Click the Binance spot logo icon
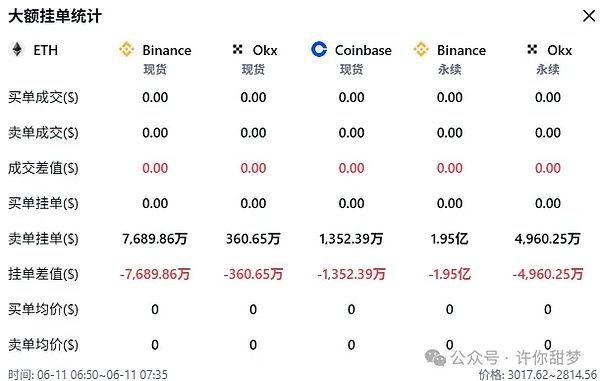The width and height of the screenshot is (600, 381). (126, 49)
